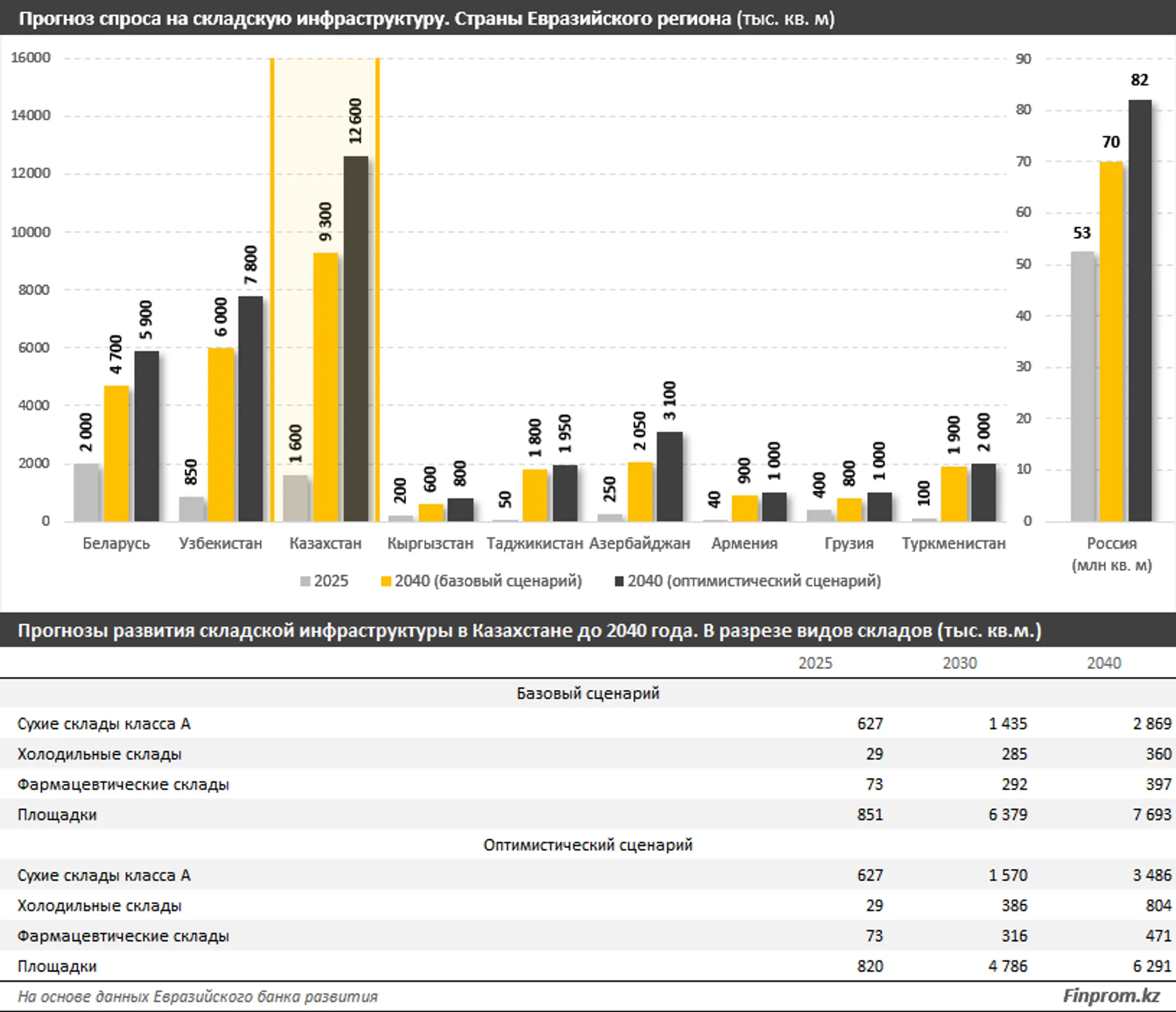Click the Базовый сценарий section header
The height and width of the screenshot is (1012, 1176).
[x=588, y=693]
